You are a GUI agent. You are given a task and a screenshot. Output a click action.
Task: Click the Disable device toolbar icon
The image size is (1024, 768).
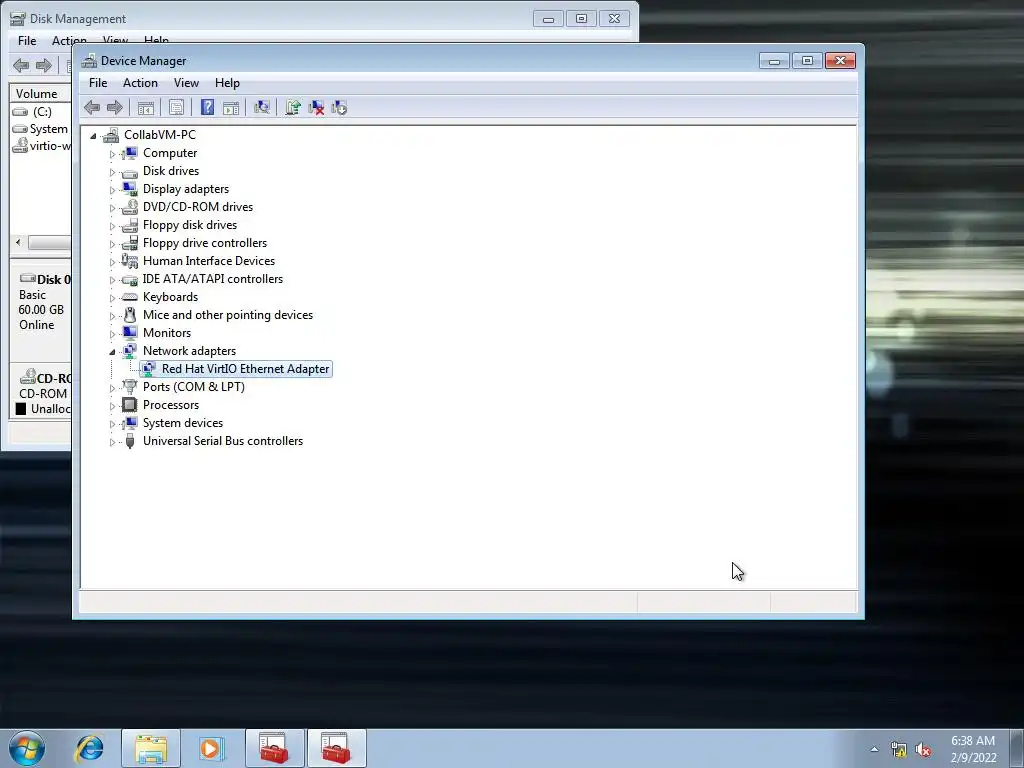point(340,108)
